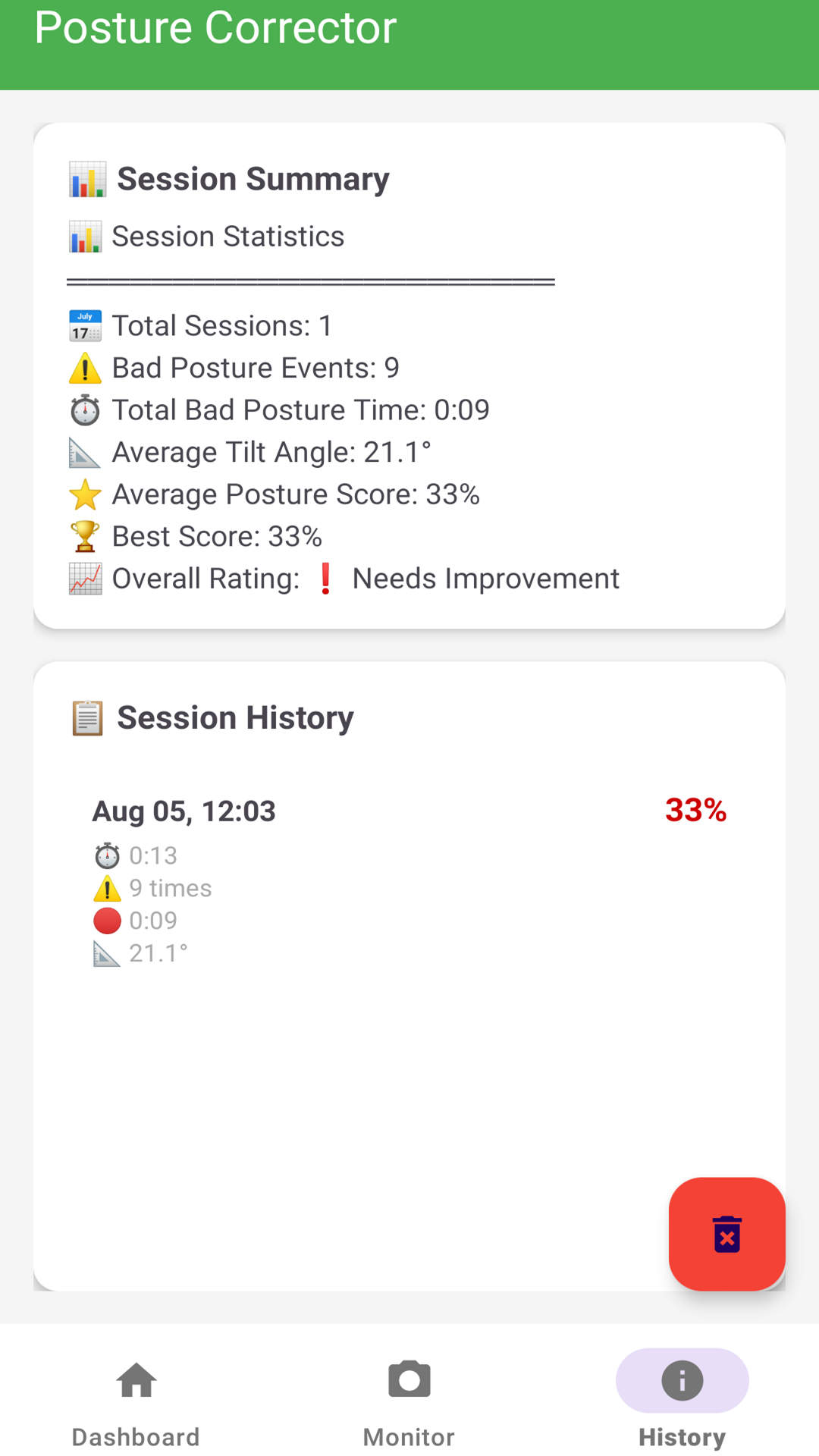Click the Session Summary bar chart icon
Screen dimensions: 819x1456
click(87, 180)
